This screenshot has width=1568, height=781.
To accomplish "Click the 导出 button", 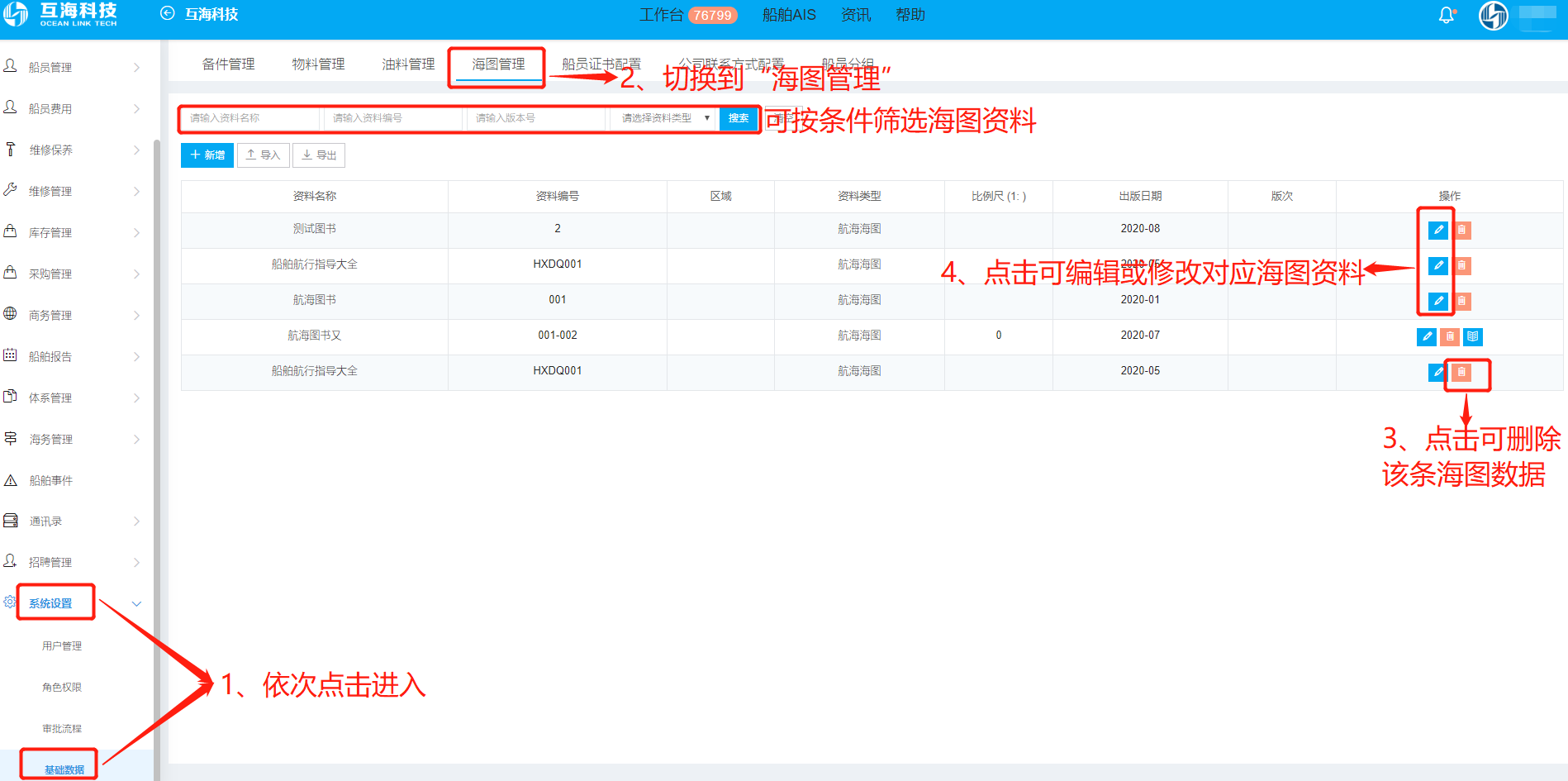I will point(319,155).
